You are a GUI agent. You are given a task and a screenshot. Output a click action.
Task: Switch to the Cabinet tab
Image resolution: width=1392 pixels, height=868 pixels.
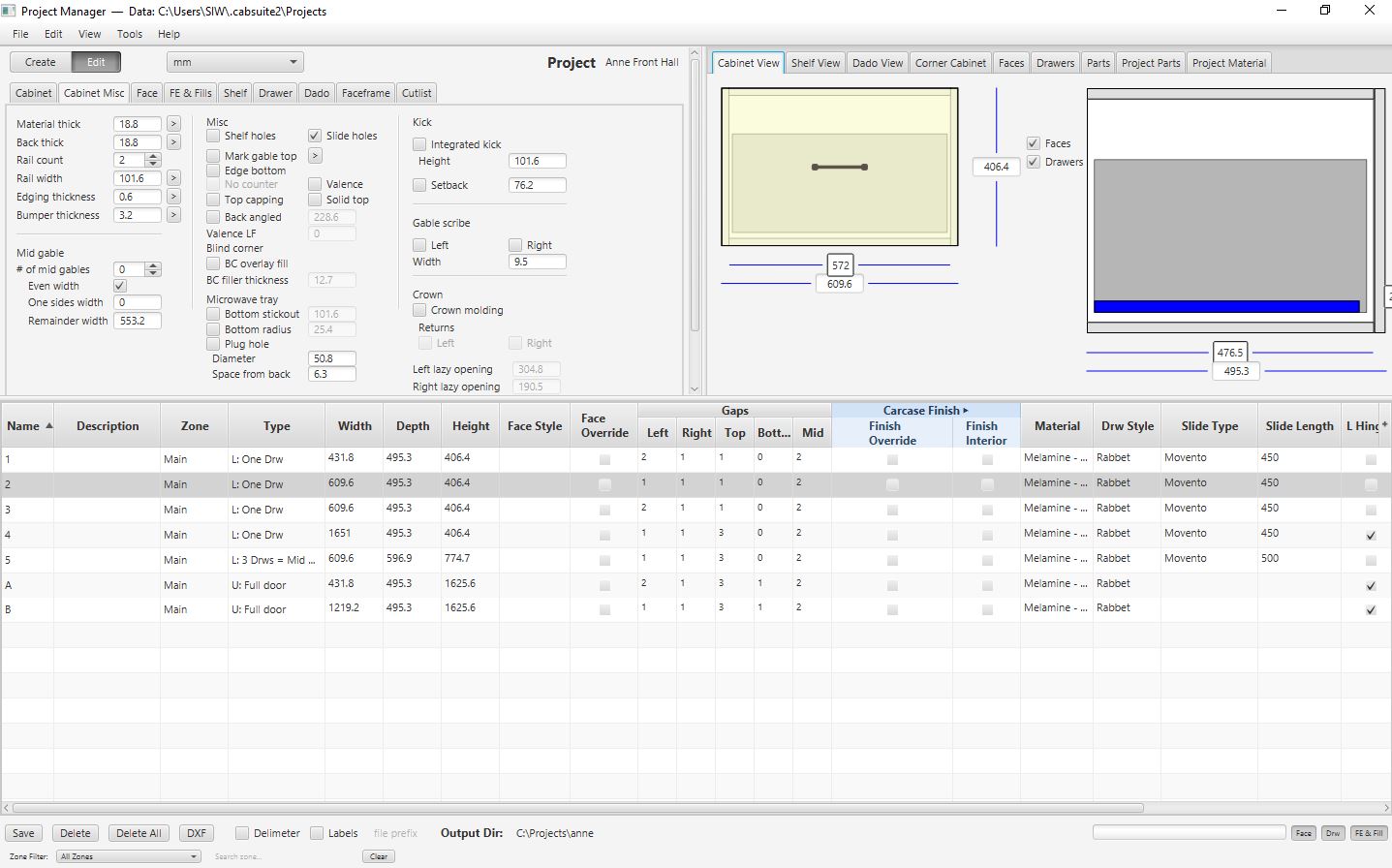click(x=33, y=93)
